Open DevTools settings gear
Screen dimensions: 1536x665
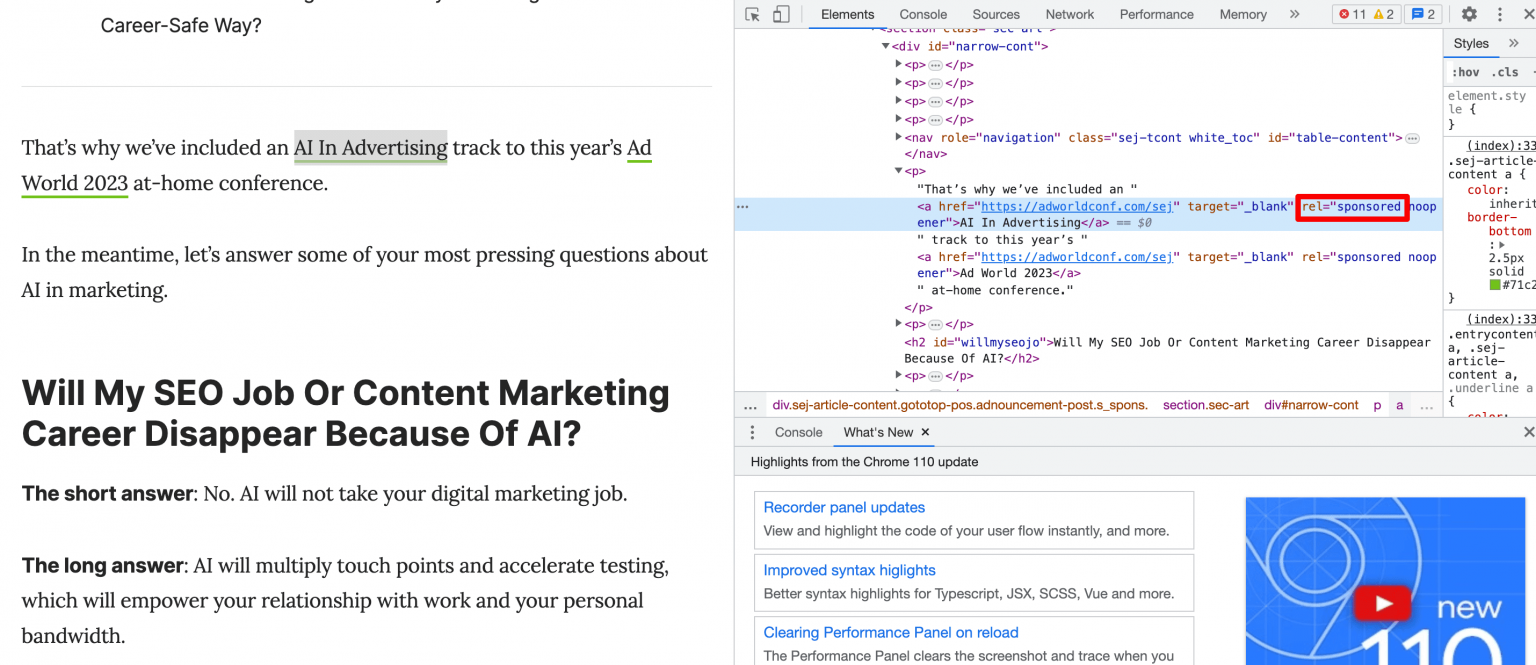[x=1468, y=14]
